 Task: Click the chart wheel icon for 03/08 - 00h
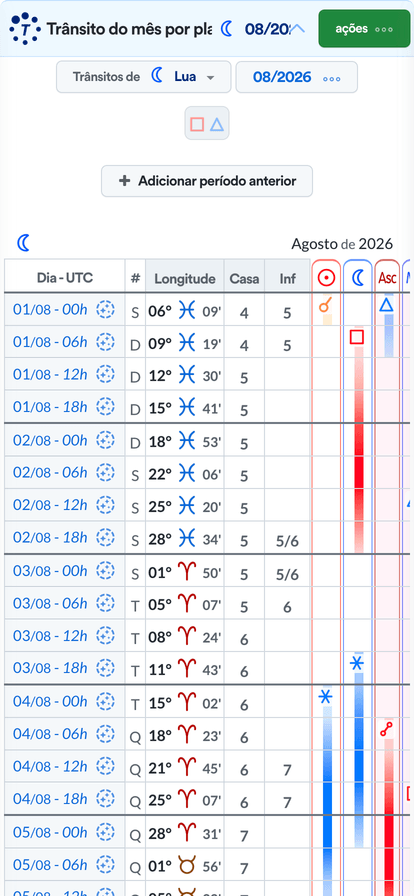tap(105, 570)
